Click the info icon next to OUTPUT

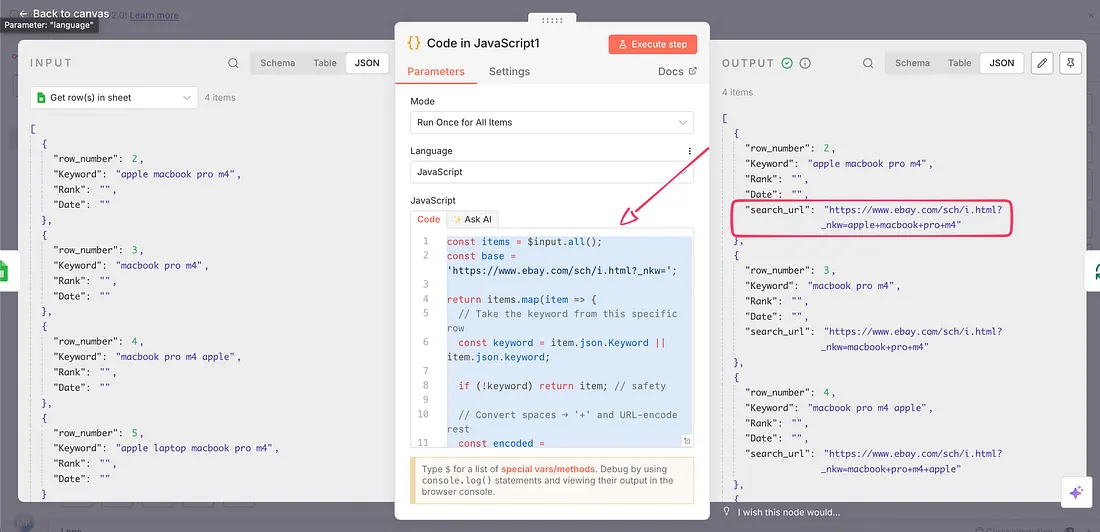tap(805, 63)
